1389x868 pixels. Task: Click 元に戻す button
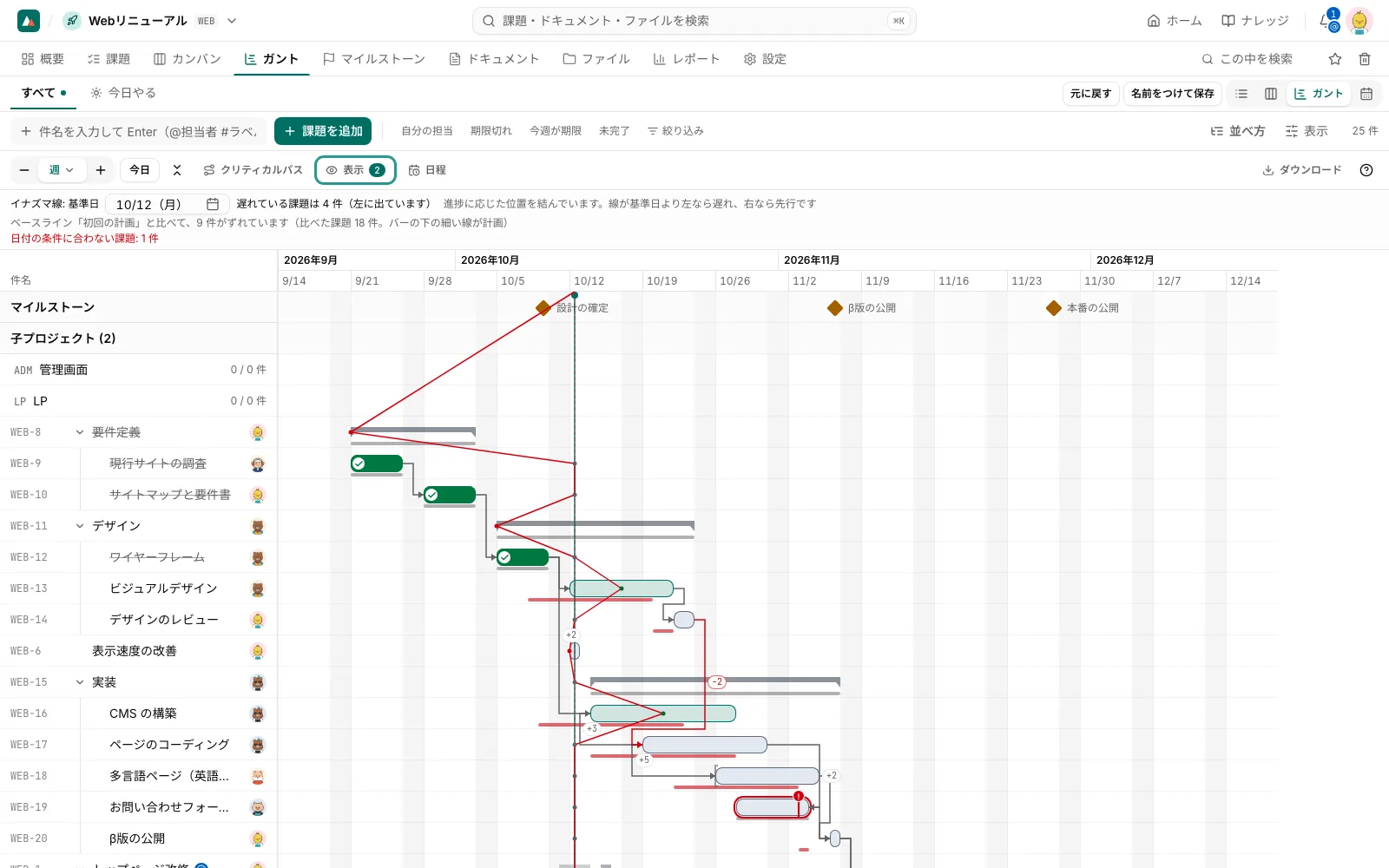point(1090,94)
